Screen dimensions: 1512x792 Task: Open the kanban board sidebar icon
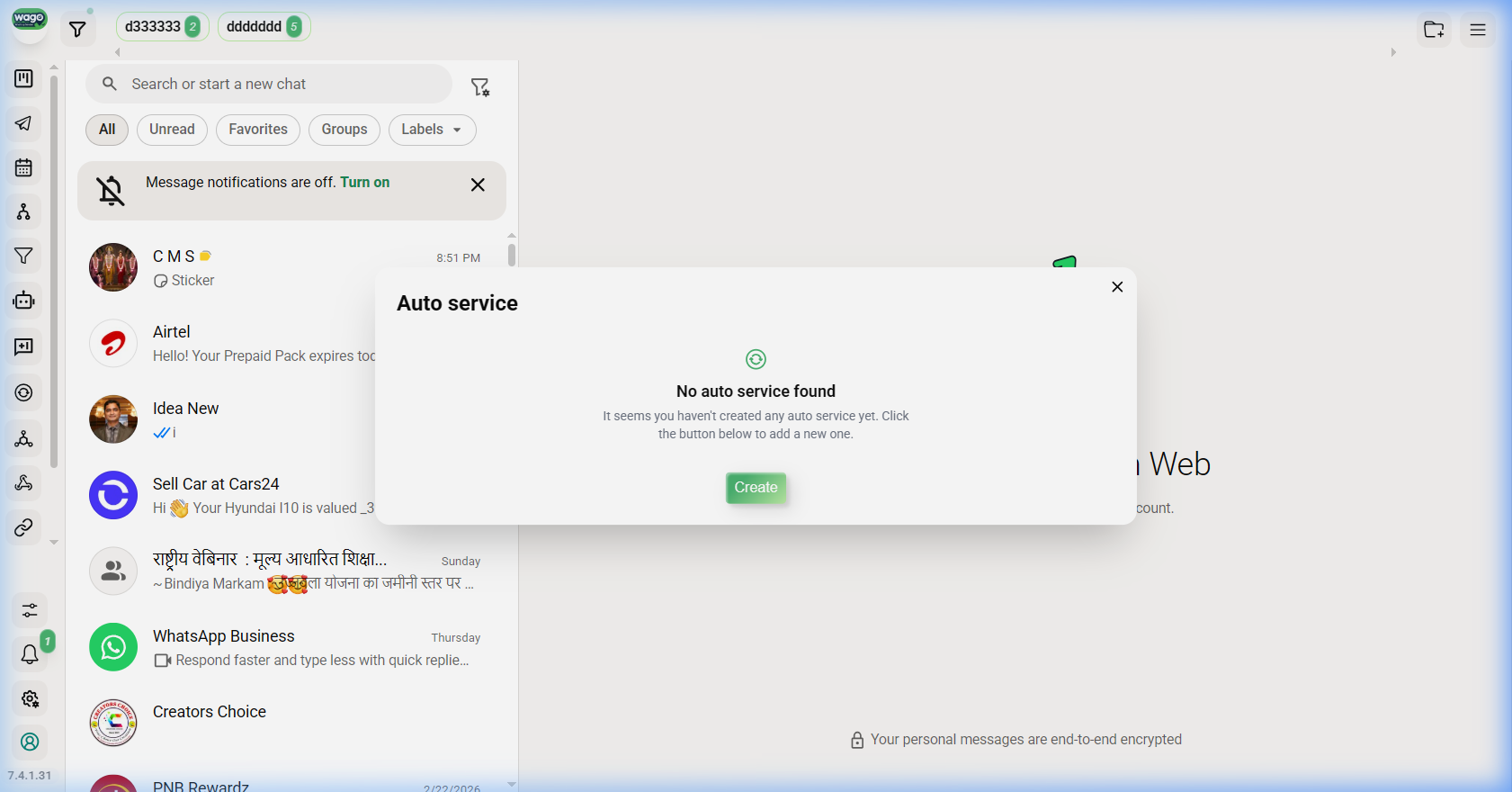tap(24, 78)
